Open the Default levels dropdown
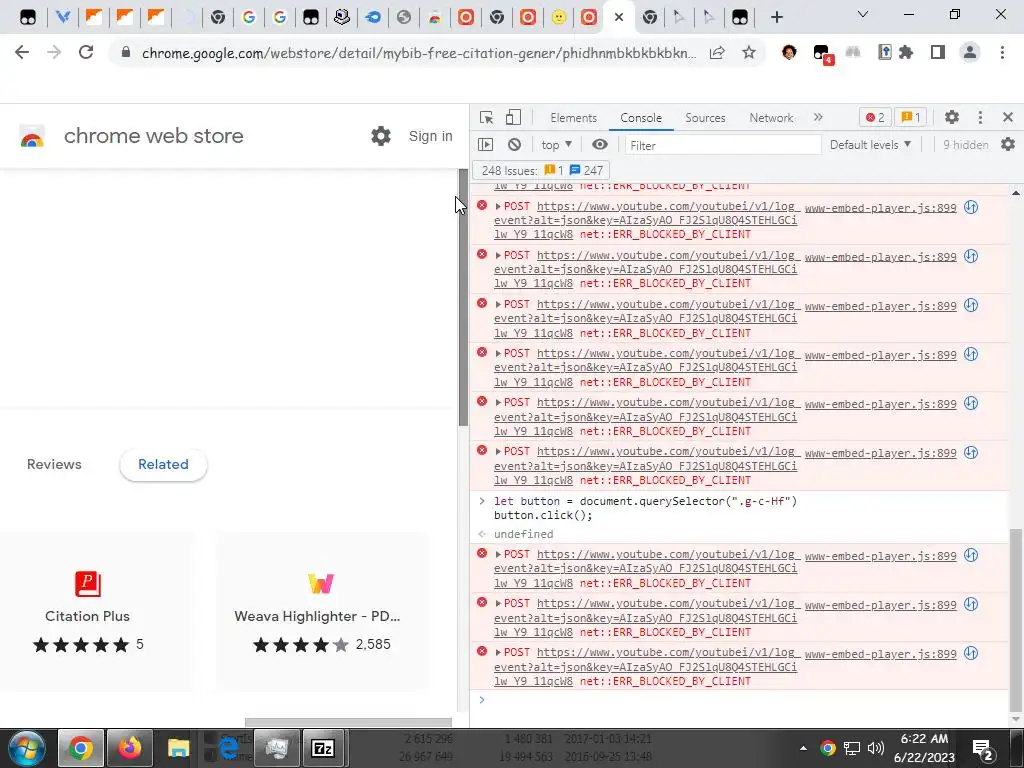 click(x=870, y=145)
